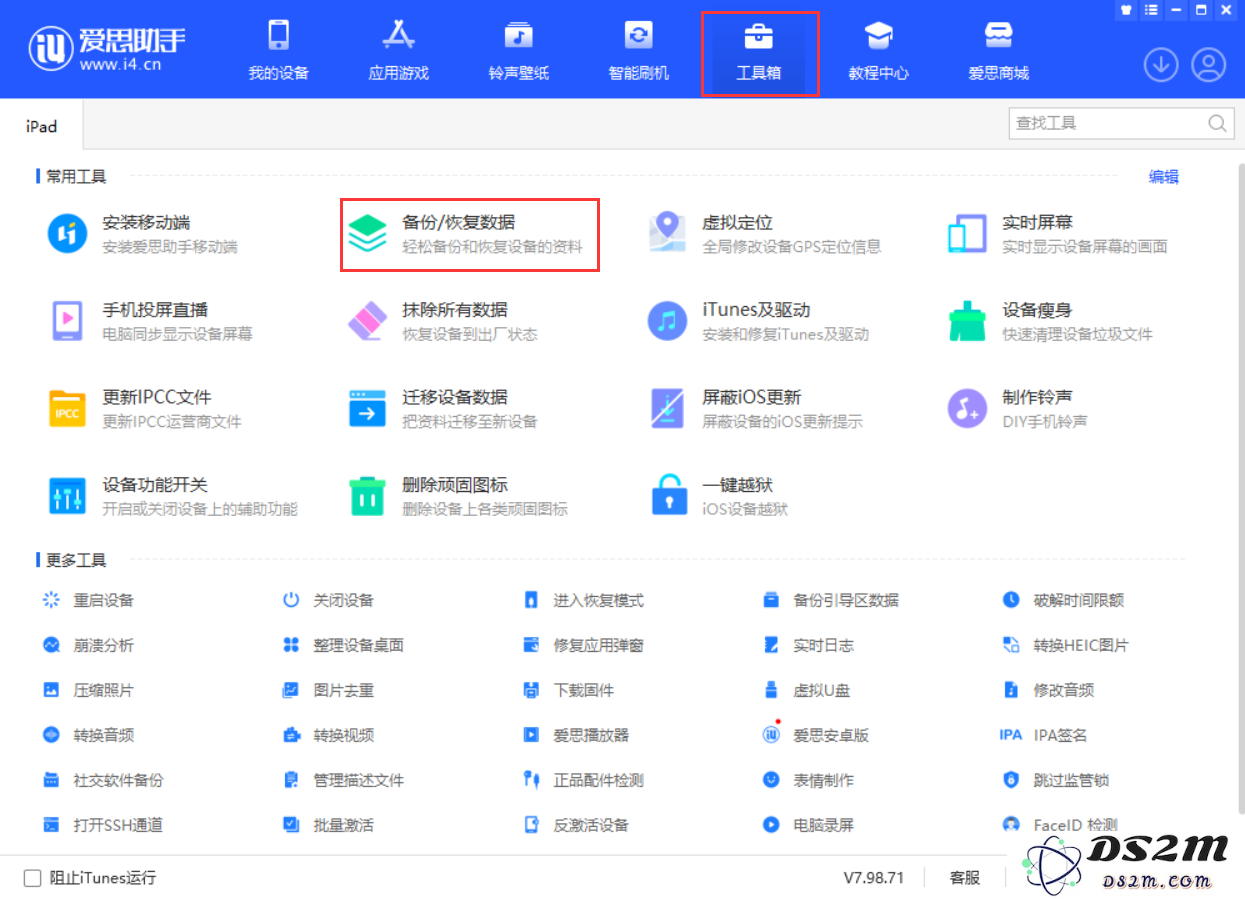Click 进入恢复模式 icon
The height and width of the screenshot is (899, 1245).
531,600
